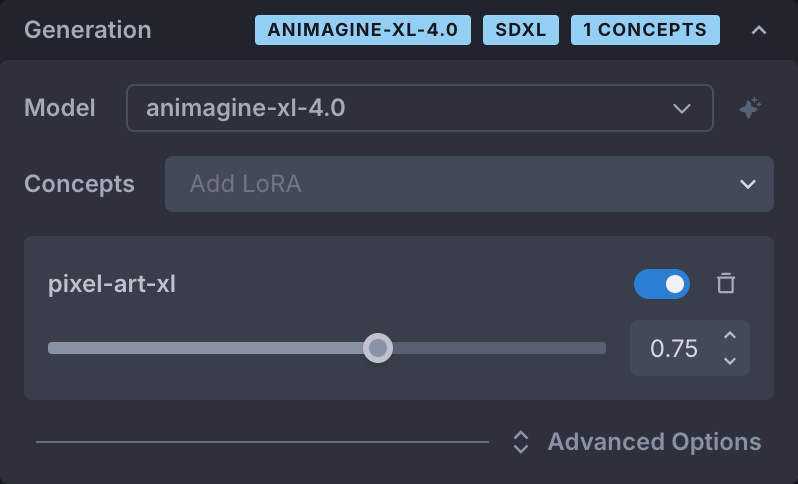Click the chevron in the Add LoRA box
The image size is (798, 484).
(x=747, y=184)
